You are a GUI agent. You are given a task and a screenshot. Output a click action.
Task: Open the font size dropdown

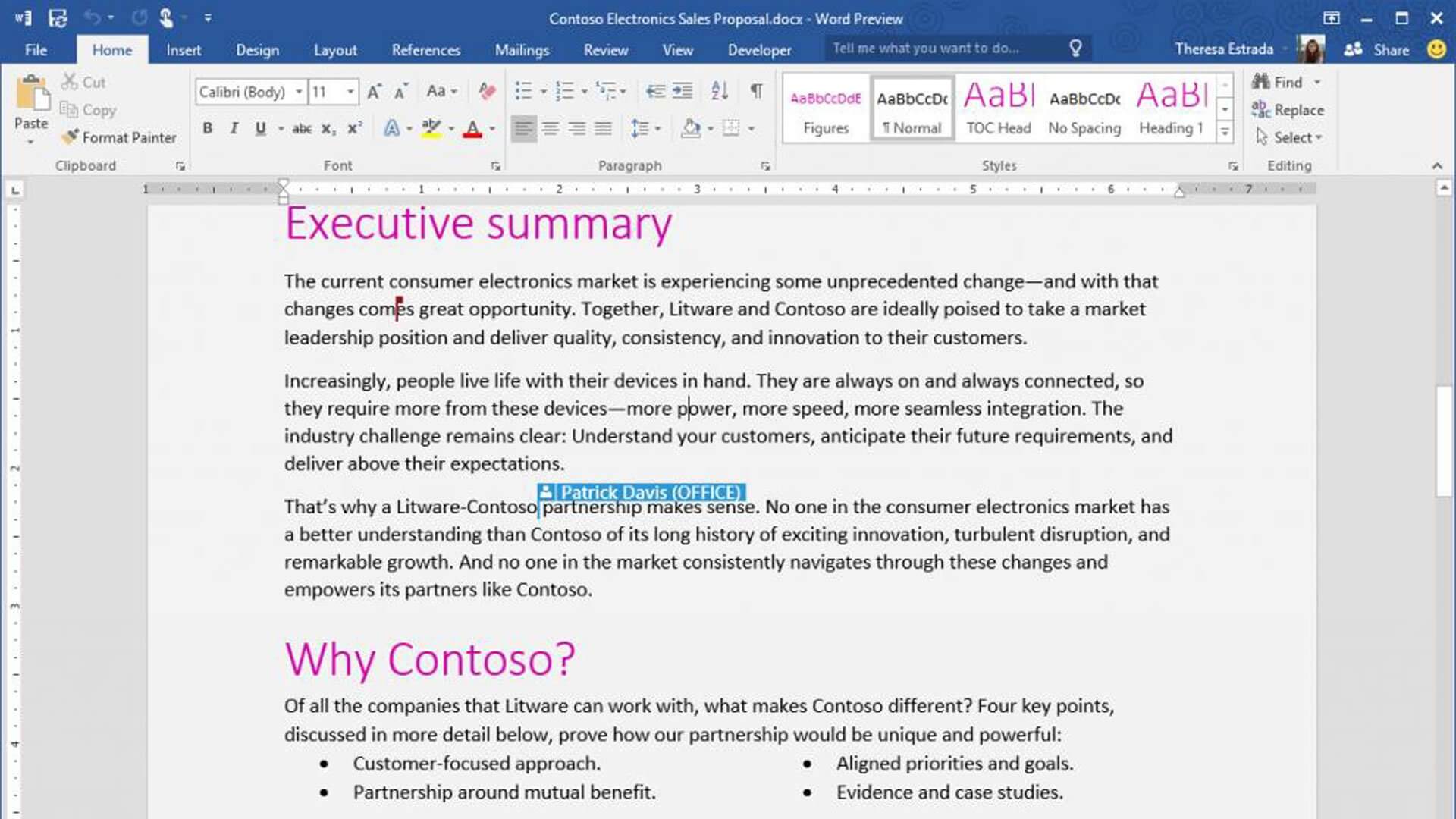tap(350, 92)
